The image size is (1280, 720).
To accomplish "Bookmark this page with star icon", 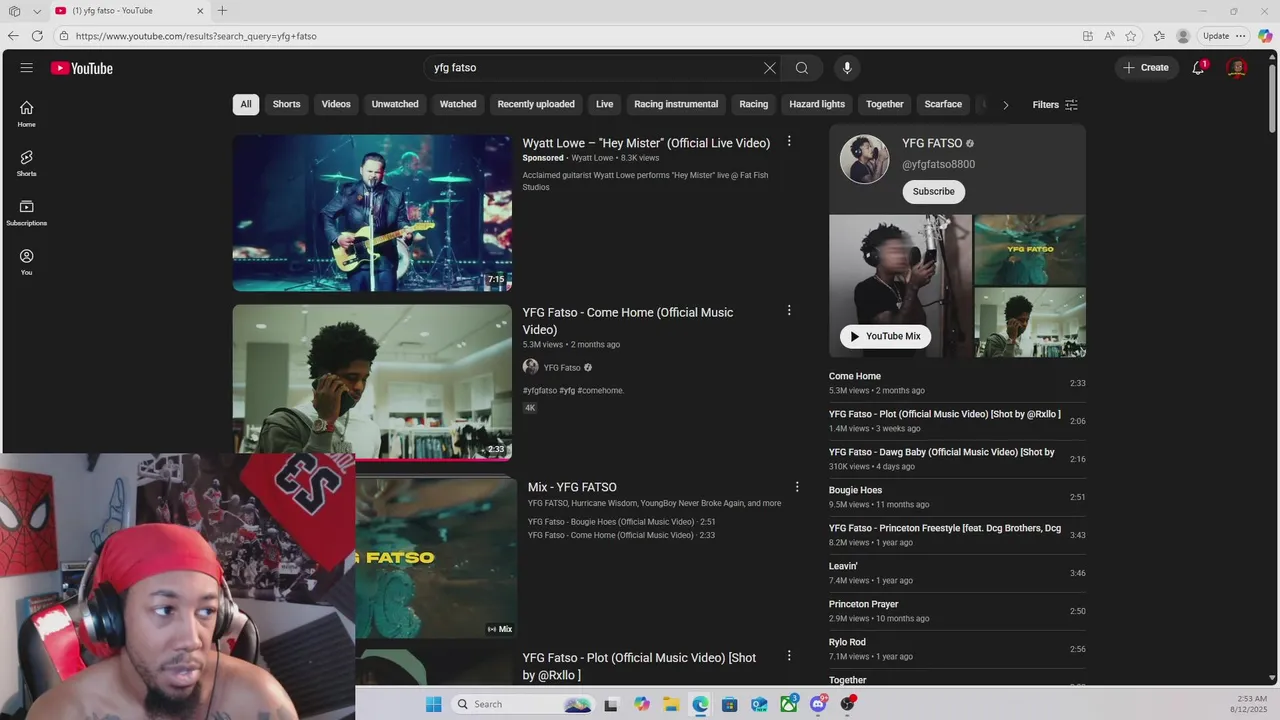I will [x=1131, y=36].
